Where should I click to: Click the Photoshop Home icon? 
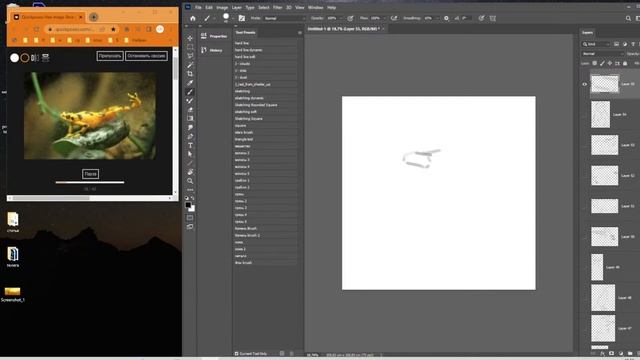[x=193, y=18]
